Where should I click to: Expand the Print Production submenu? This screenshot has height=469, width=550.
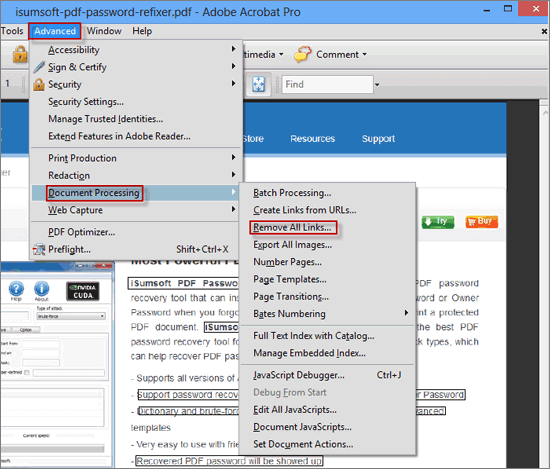pos(135,158)
